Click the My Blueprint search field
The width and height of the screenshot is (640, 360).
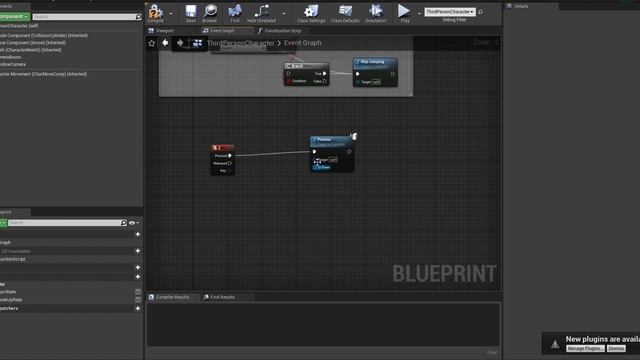(x=64, y=223)
